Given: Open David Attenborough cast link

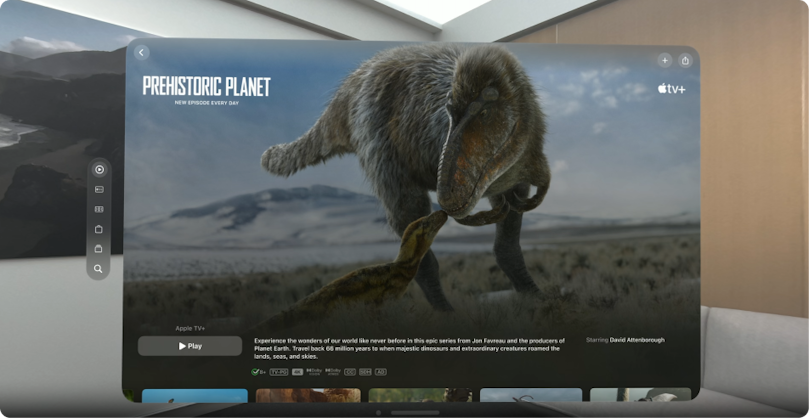Looking at the screenshot, I should [x=637, y=340].
